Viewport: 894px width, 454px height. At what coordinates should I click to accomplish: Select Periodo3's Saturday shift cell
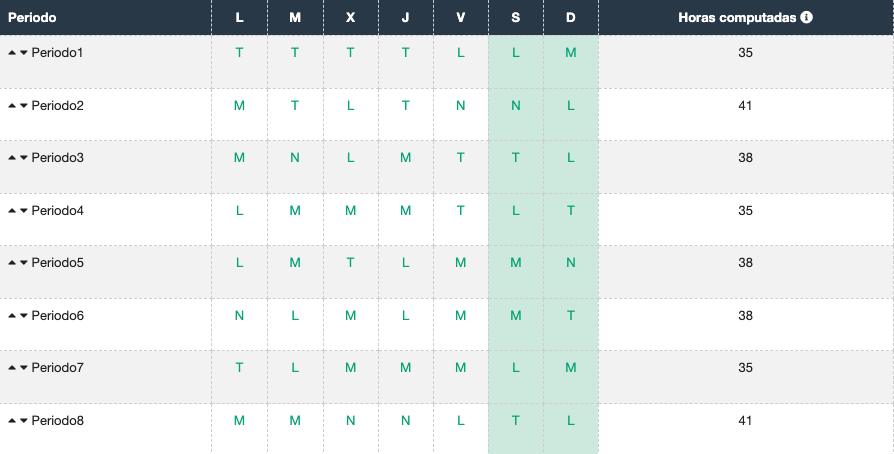pos(516,158)
